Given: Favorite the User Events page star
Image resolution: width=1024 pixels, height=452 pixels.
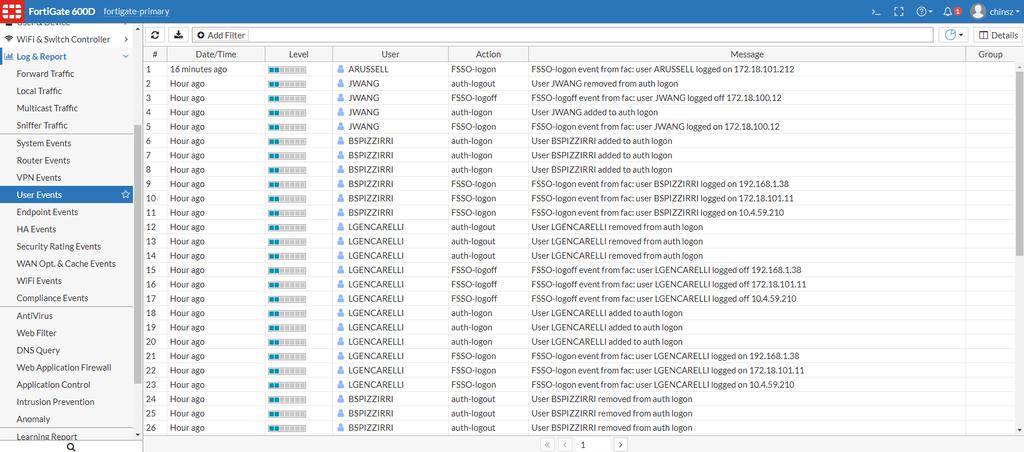Looking at the screenshot, I should pos(125,195).
